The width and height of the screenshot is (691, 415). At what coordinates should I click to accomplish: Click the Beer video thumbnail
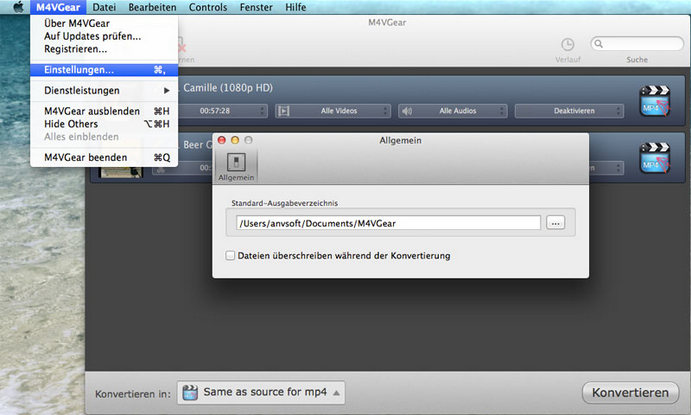click(x=121, y=172)
